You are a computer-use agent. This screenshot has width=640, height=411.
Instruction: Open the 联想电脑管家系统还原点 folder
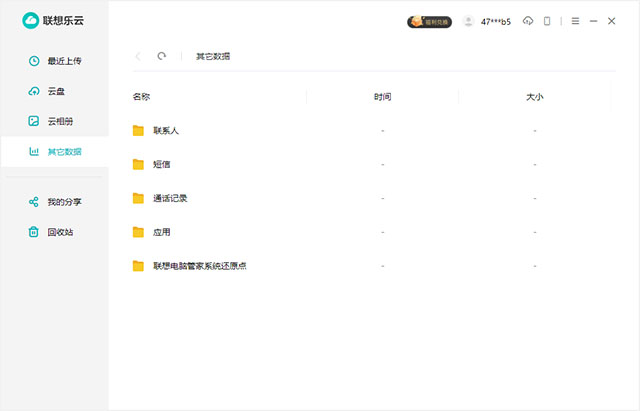tap(199, 266)
